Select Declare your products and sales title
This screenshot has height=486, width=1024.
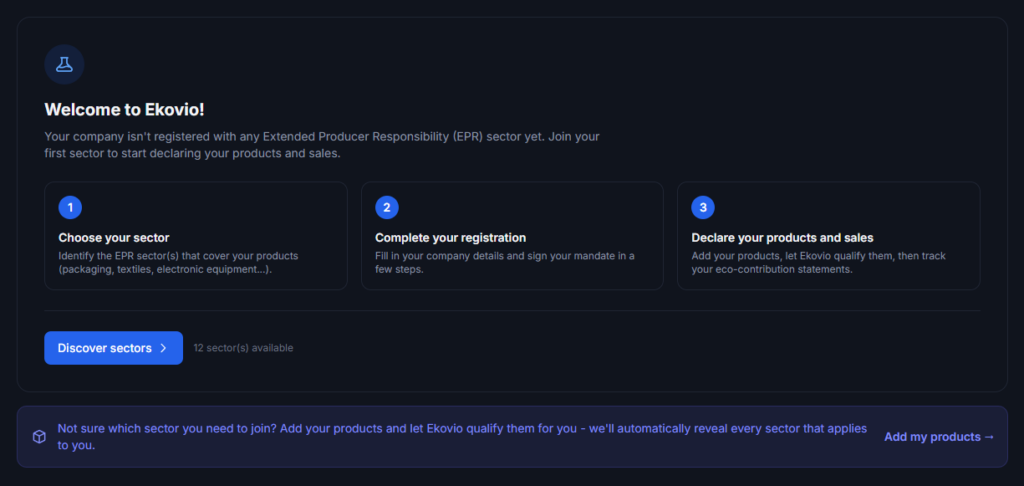click(782, 238)
